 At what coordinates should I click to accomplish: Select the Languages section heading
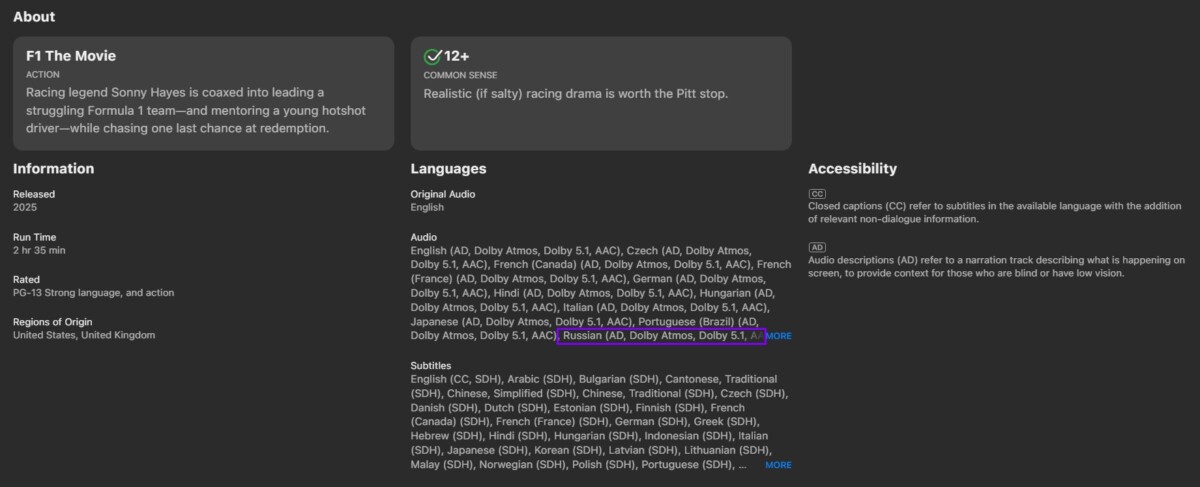448,169
